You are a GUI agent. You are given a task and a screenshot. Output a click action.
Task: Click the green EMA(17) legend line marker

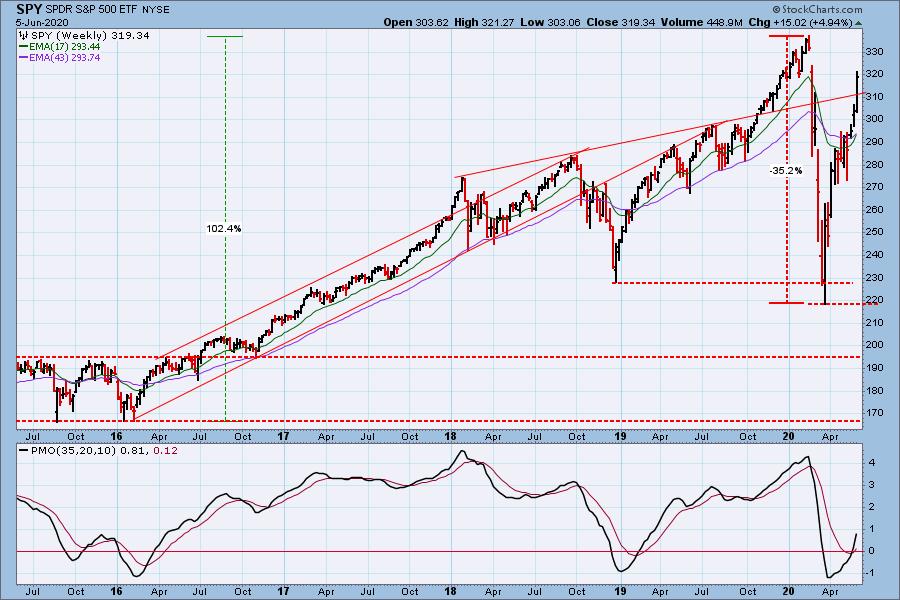click(x=24, y=47)
